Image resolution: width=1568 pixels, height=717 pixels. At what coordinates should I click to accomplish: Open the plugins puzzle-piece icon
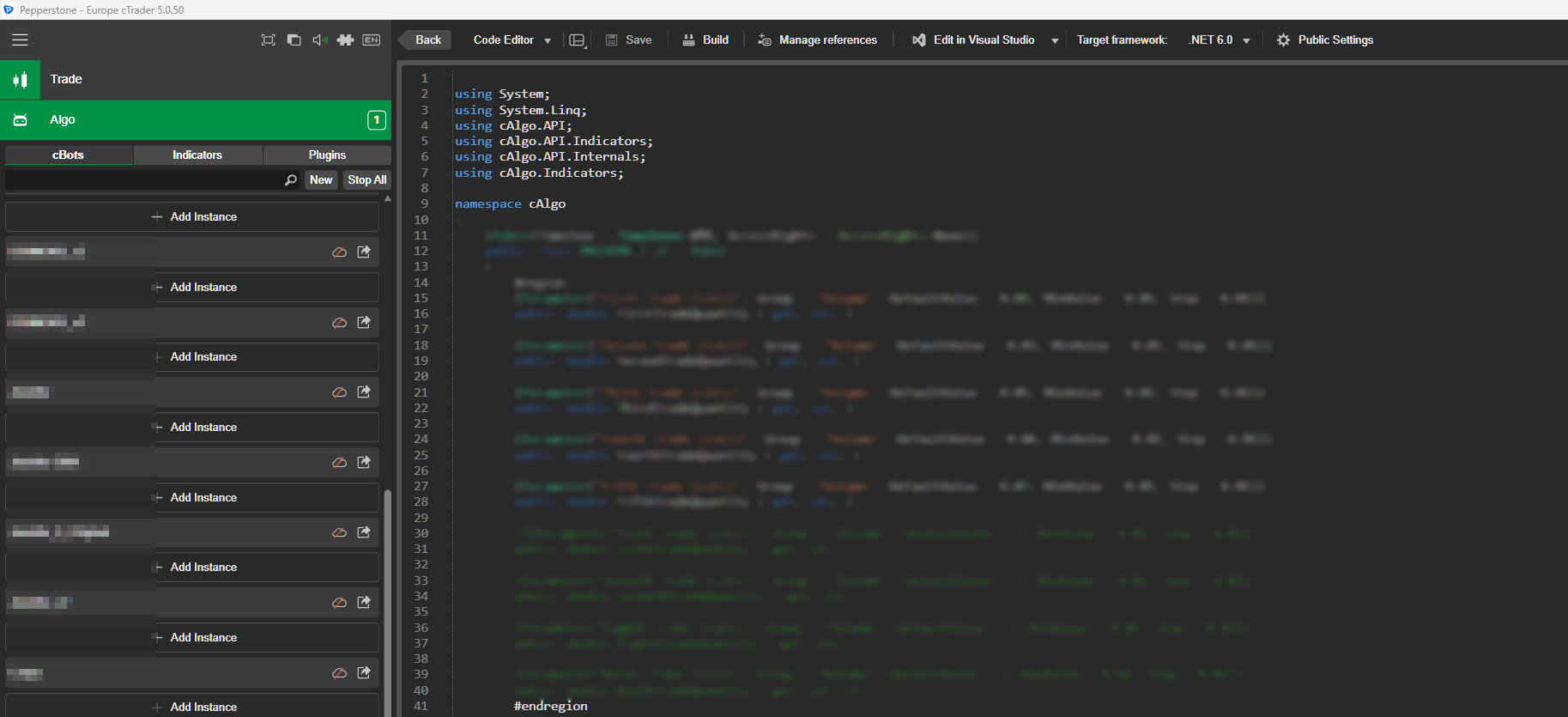point(345,39)
